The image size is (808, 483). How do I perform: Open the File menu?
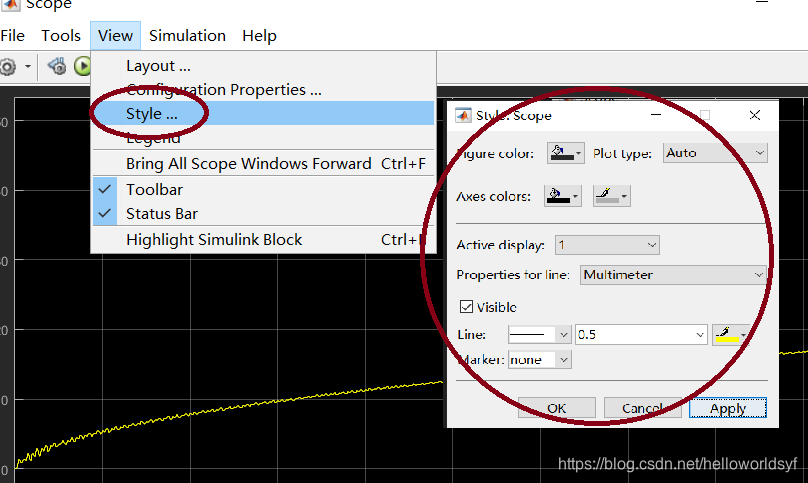pyautogui.click(x=12, y=36)
